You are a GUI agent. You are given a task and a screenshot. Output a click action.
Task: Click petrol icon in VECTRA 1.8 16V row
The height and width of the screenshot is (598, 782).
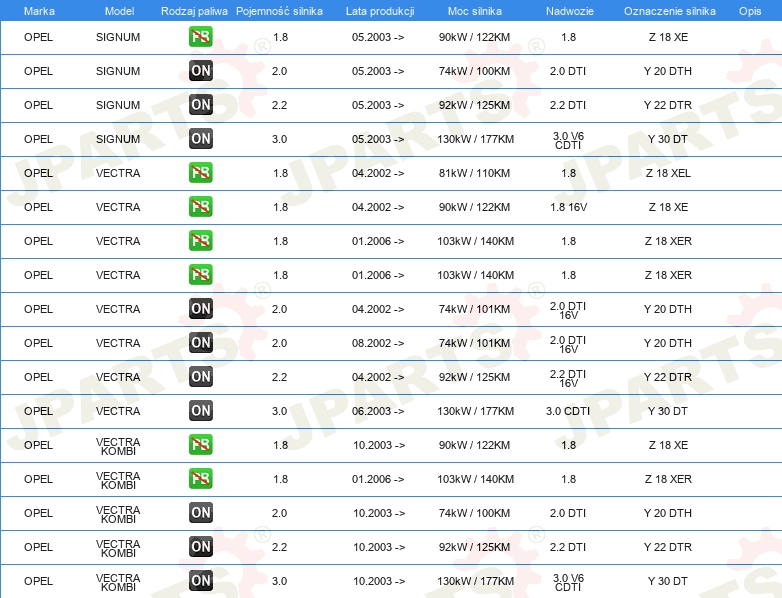pyautogui.click(x=200, y=206)
